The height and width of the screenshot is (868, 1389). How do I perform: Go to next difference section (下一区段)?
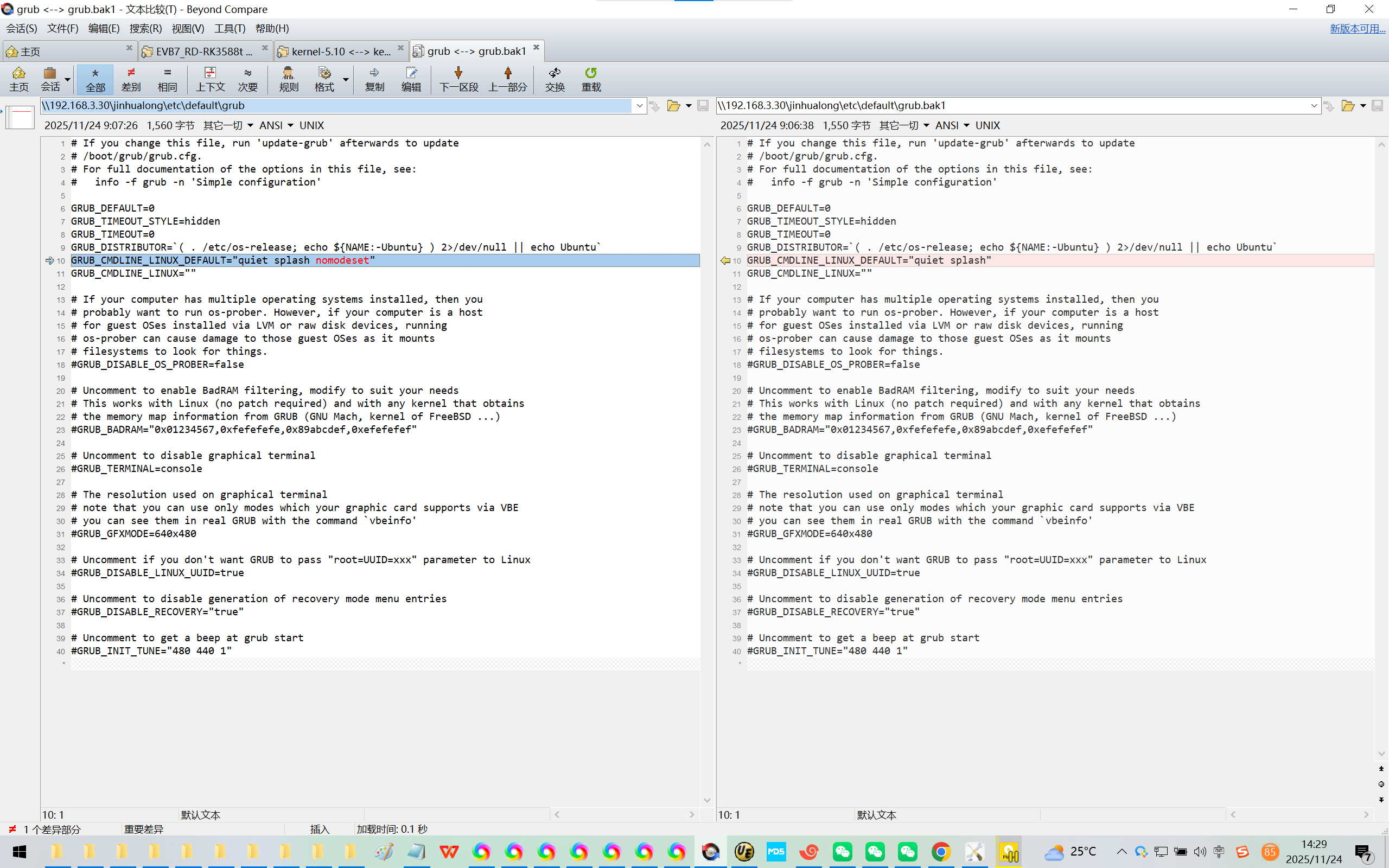coord(458,79)
